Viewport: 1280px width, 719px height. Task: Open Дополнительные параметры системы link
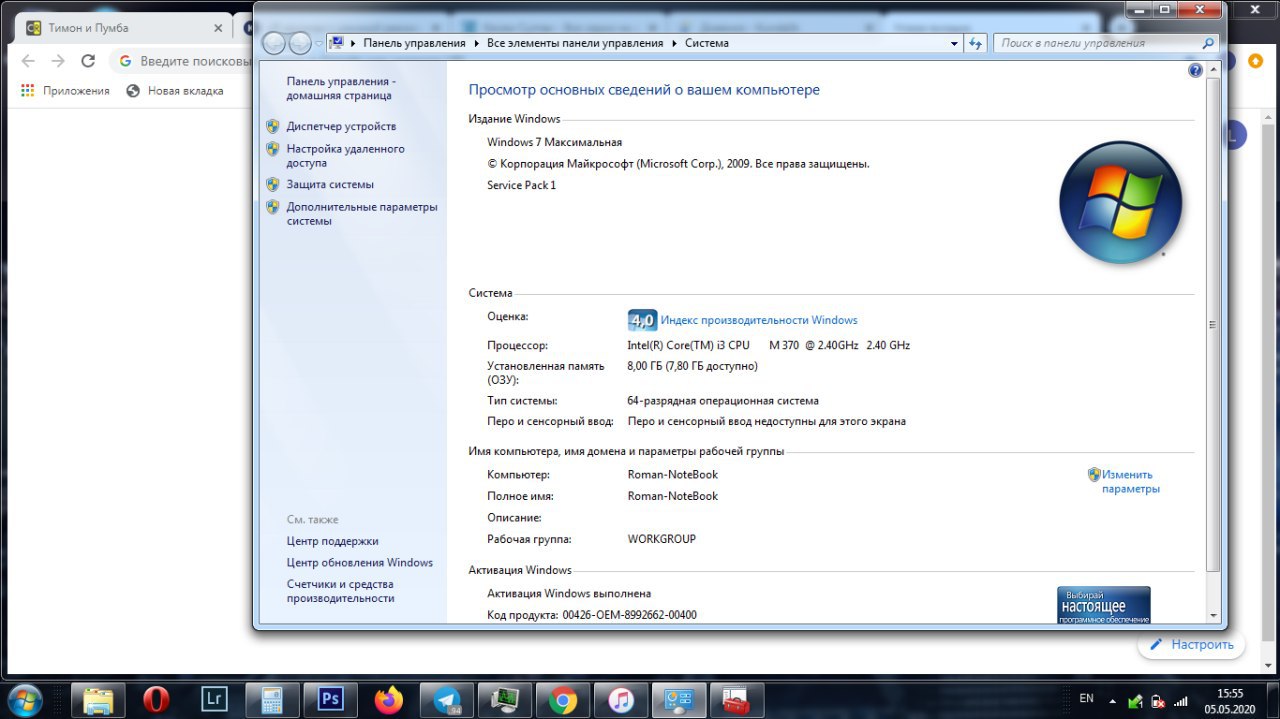pyautogui.click(x=362, y=214)
